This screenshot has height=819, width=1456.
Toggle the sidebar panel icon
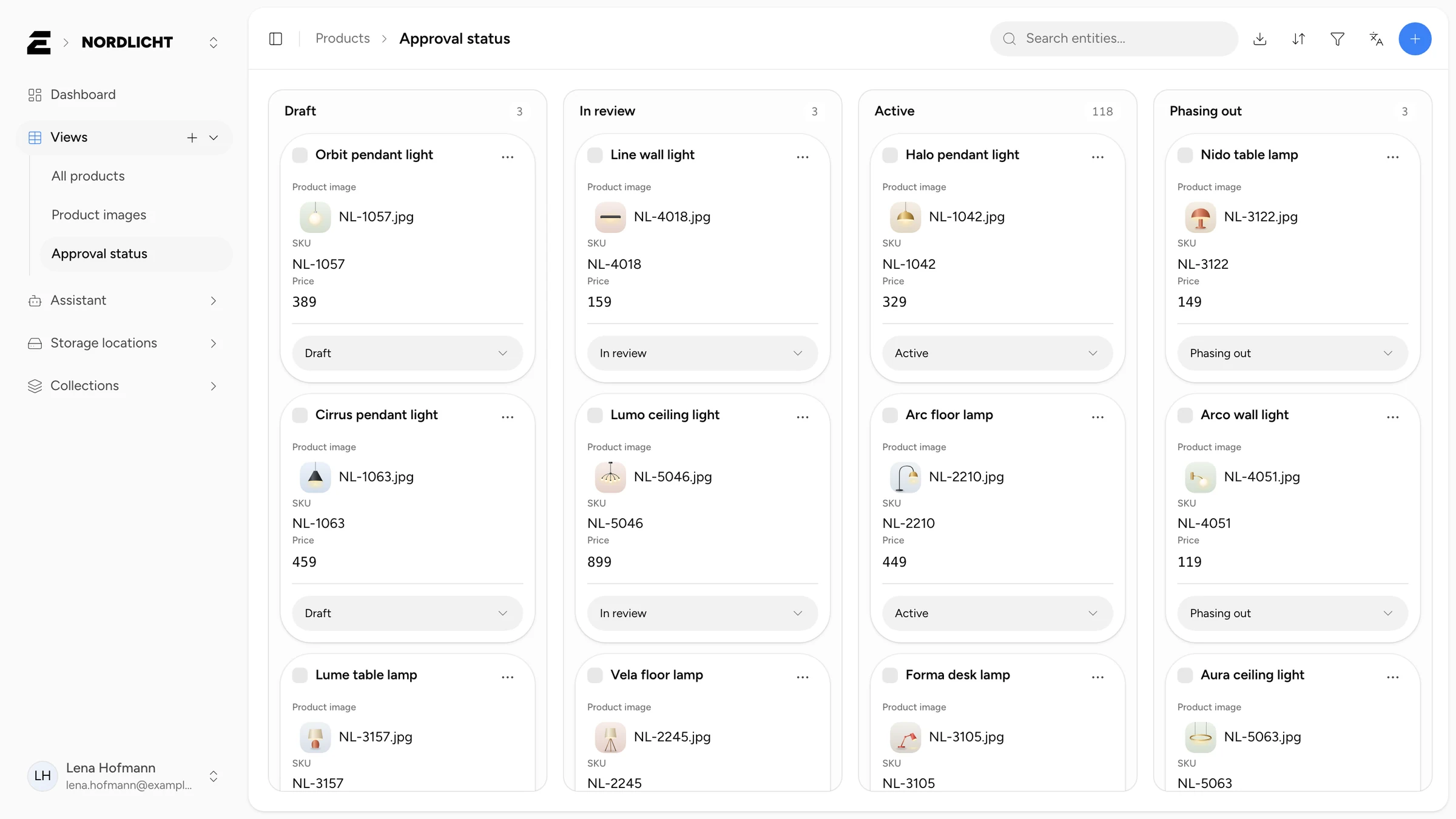tap(275, 39)
